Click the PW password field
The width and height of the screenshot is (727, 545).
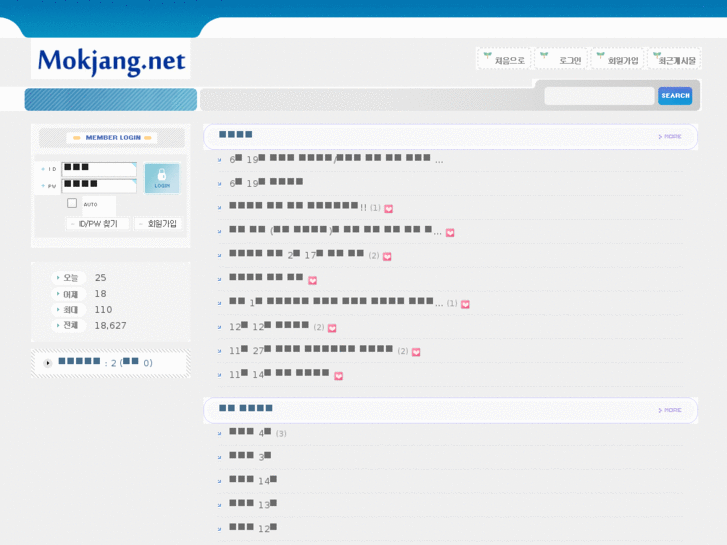coord(99,186)
